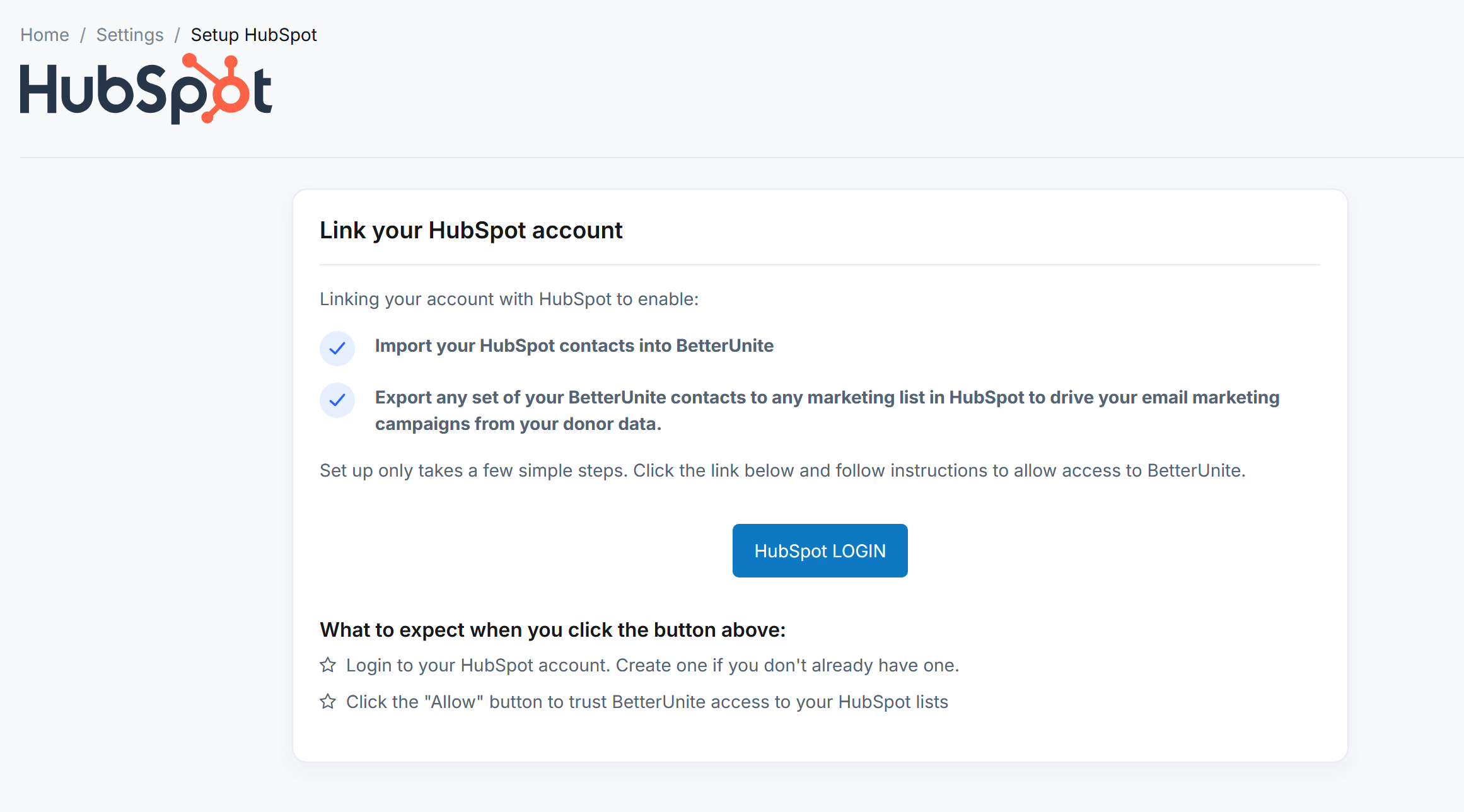Click the 'Linking your account with HubSpot to enable' text
The image size is (1464, 812).
(x=509, y=299)
